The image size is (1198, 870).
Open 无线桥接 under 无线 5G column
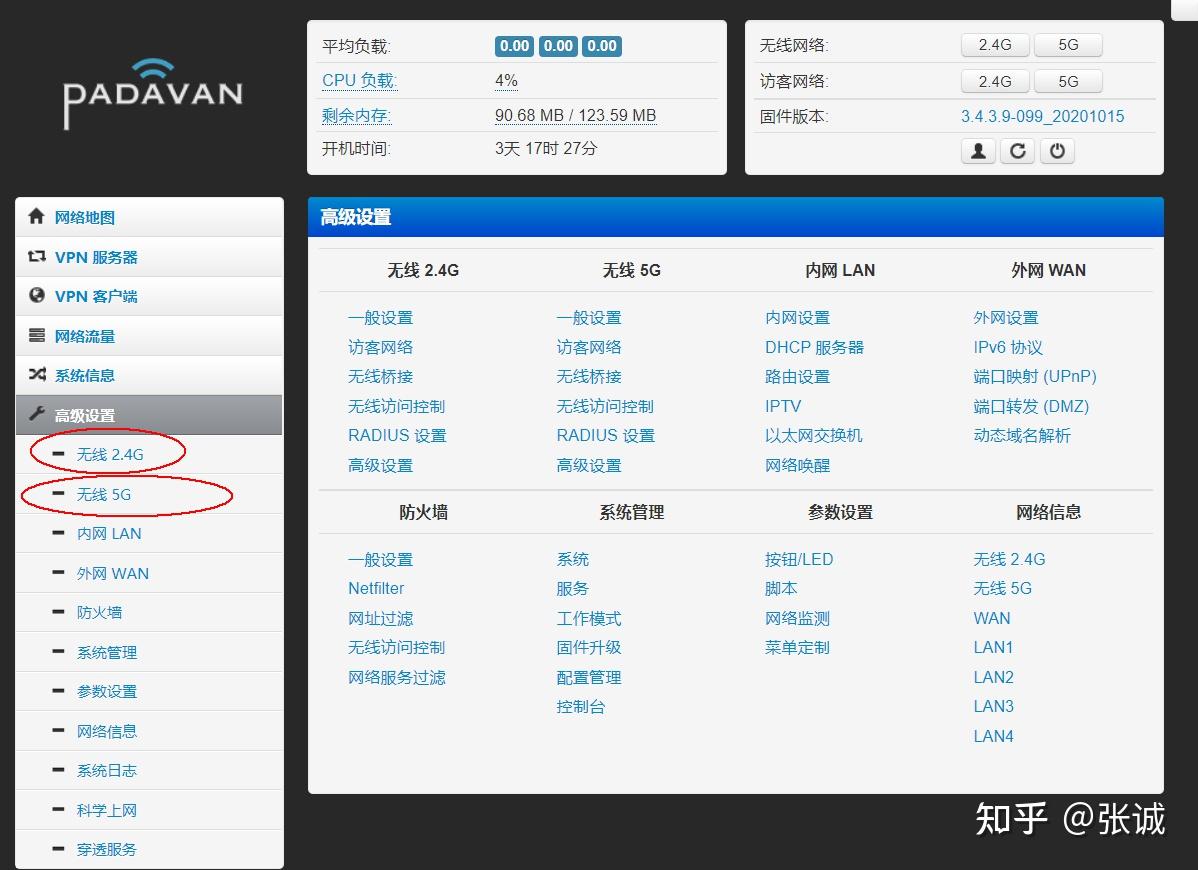(x=589, y=377)
